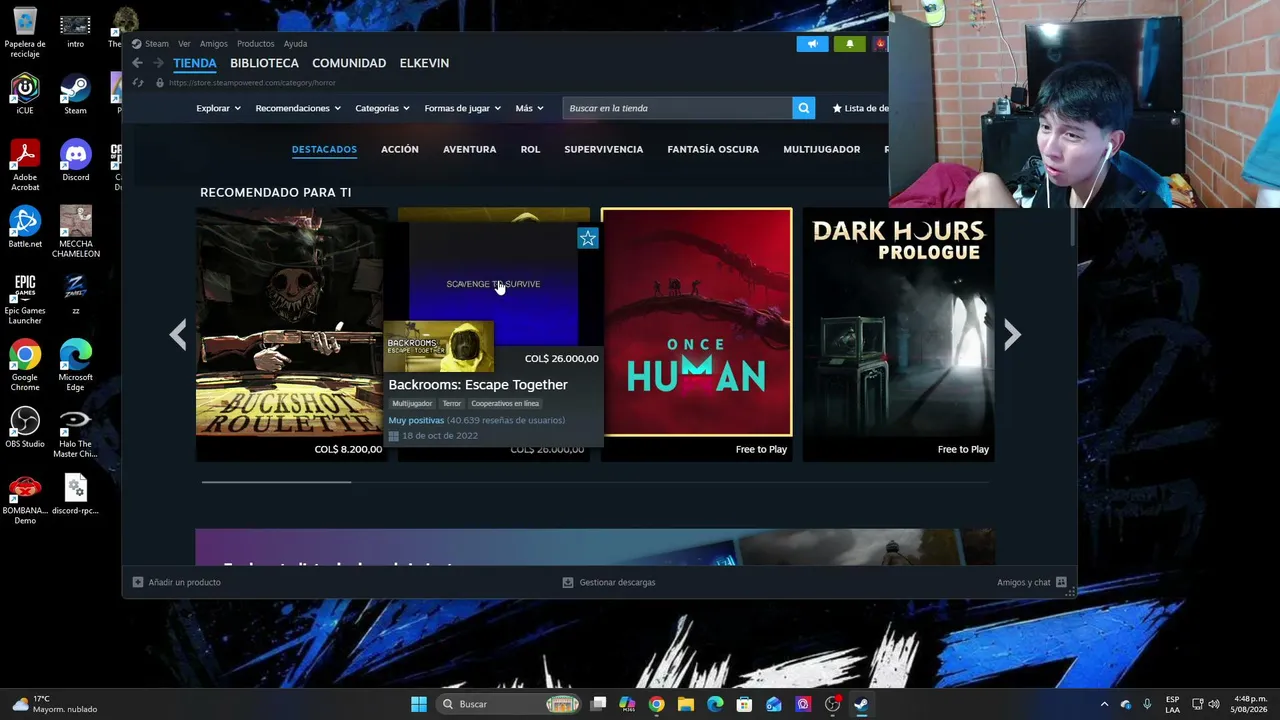Open the Categorías dropdown

[x=382, y=108]
